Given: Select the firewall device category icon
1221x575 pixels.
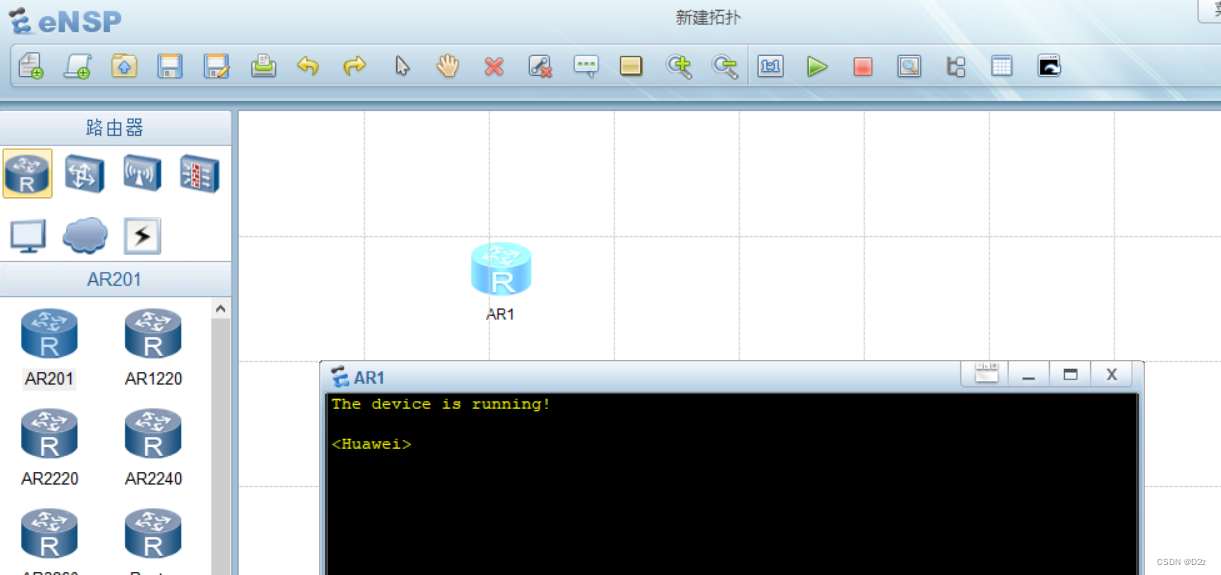Looking at the screenshot, I should pyautogui.click(x=199, y=173).
